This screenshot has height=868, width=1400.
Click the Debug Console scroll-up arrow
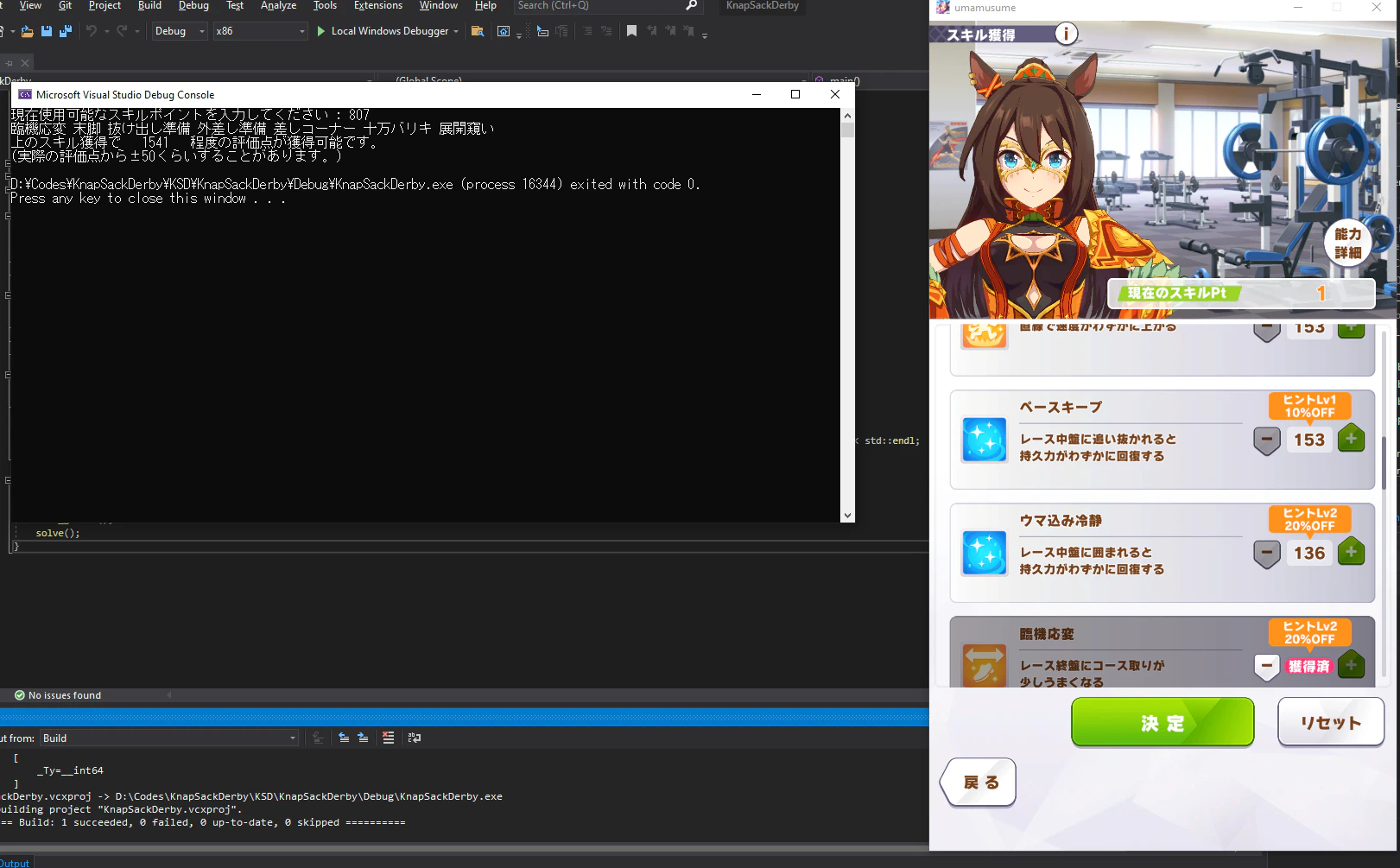[847, 115]
